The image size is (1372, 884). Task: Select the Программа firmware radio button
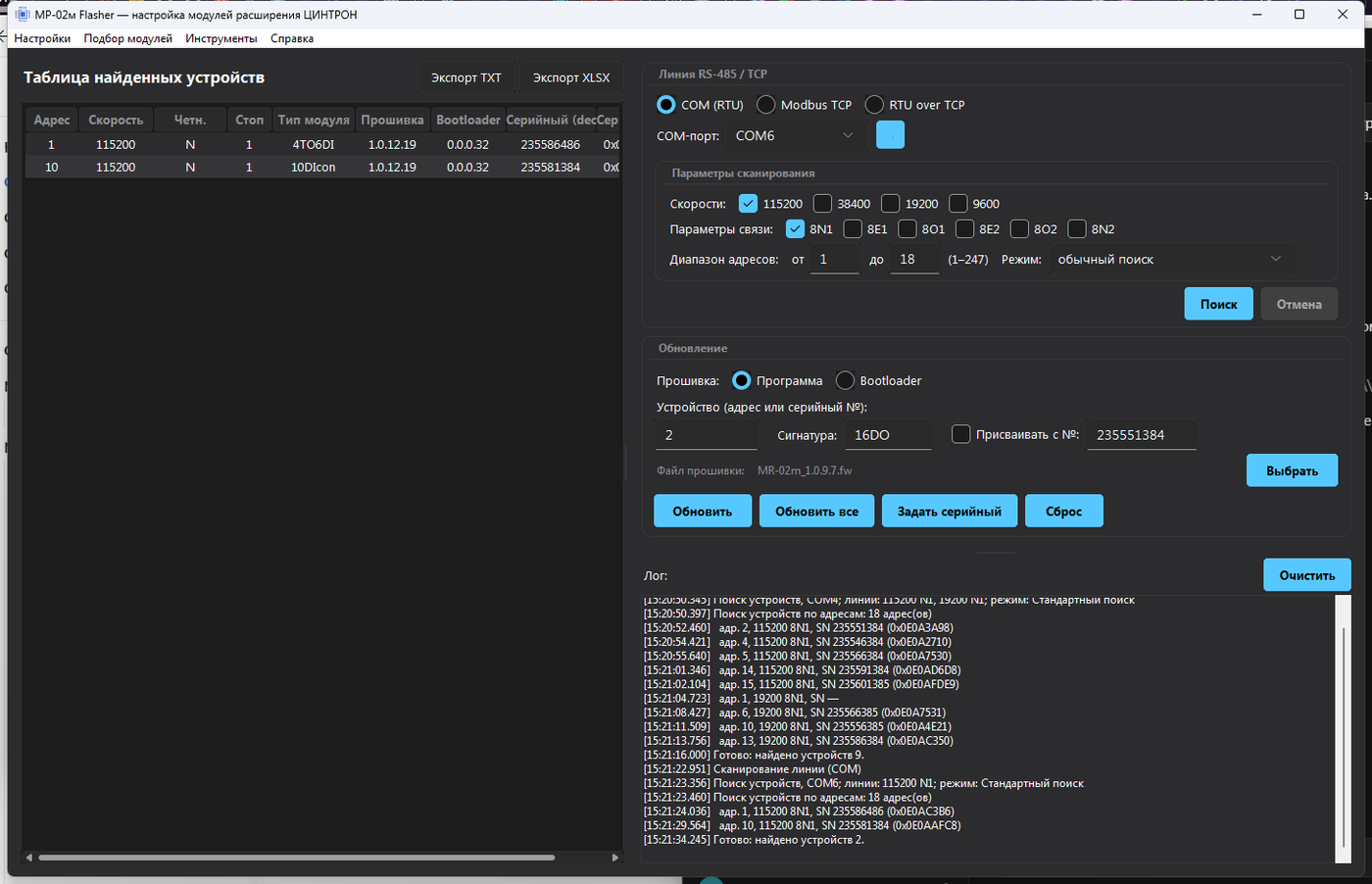click(742, 381)
